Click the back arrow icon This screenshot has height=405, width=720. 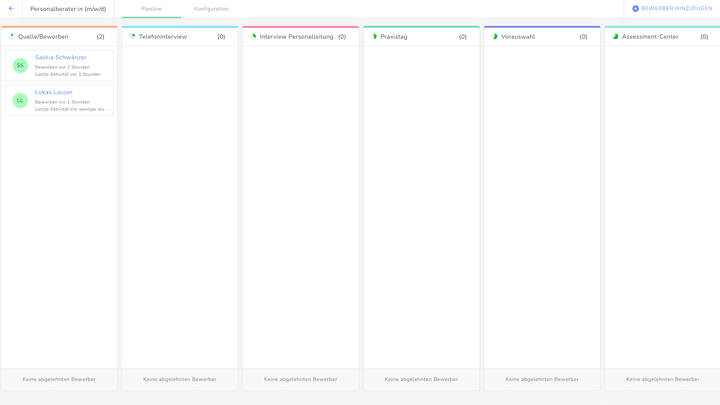tap(11, 9)
